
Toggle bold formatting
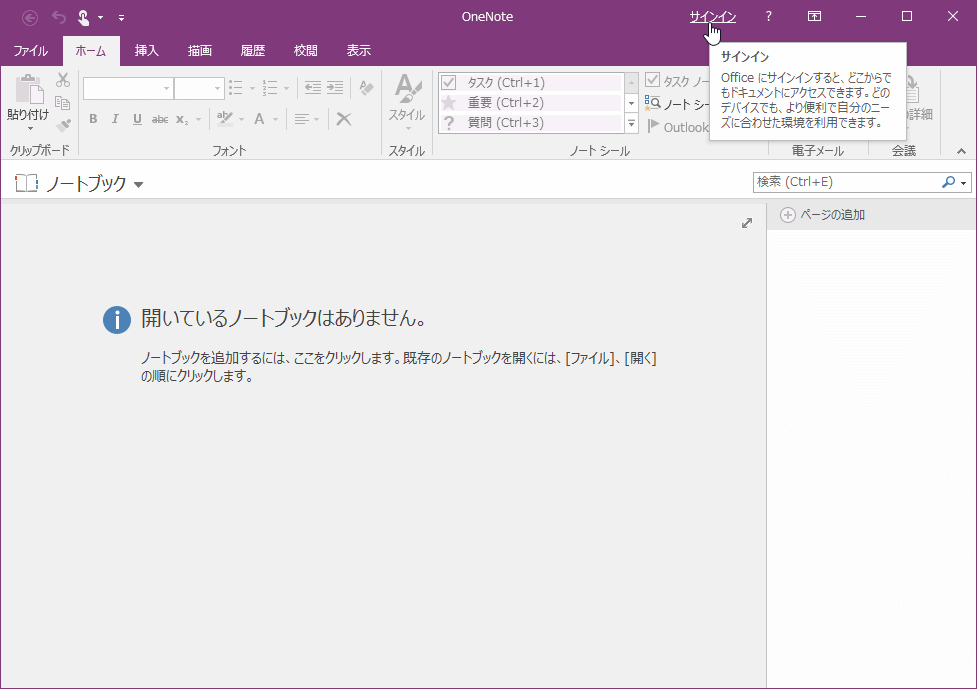[92, 118]
